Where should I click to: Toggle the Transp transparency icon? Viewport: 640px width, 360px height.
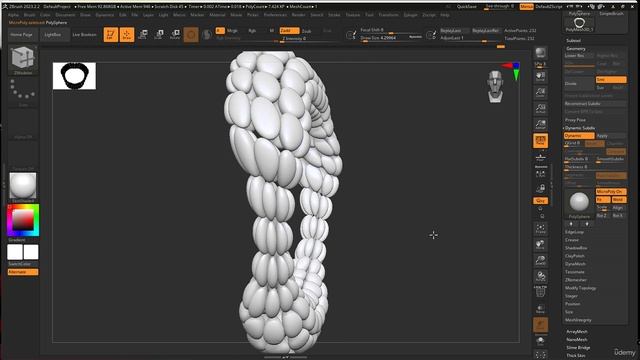pyautogui.click(x=540, y=309)
